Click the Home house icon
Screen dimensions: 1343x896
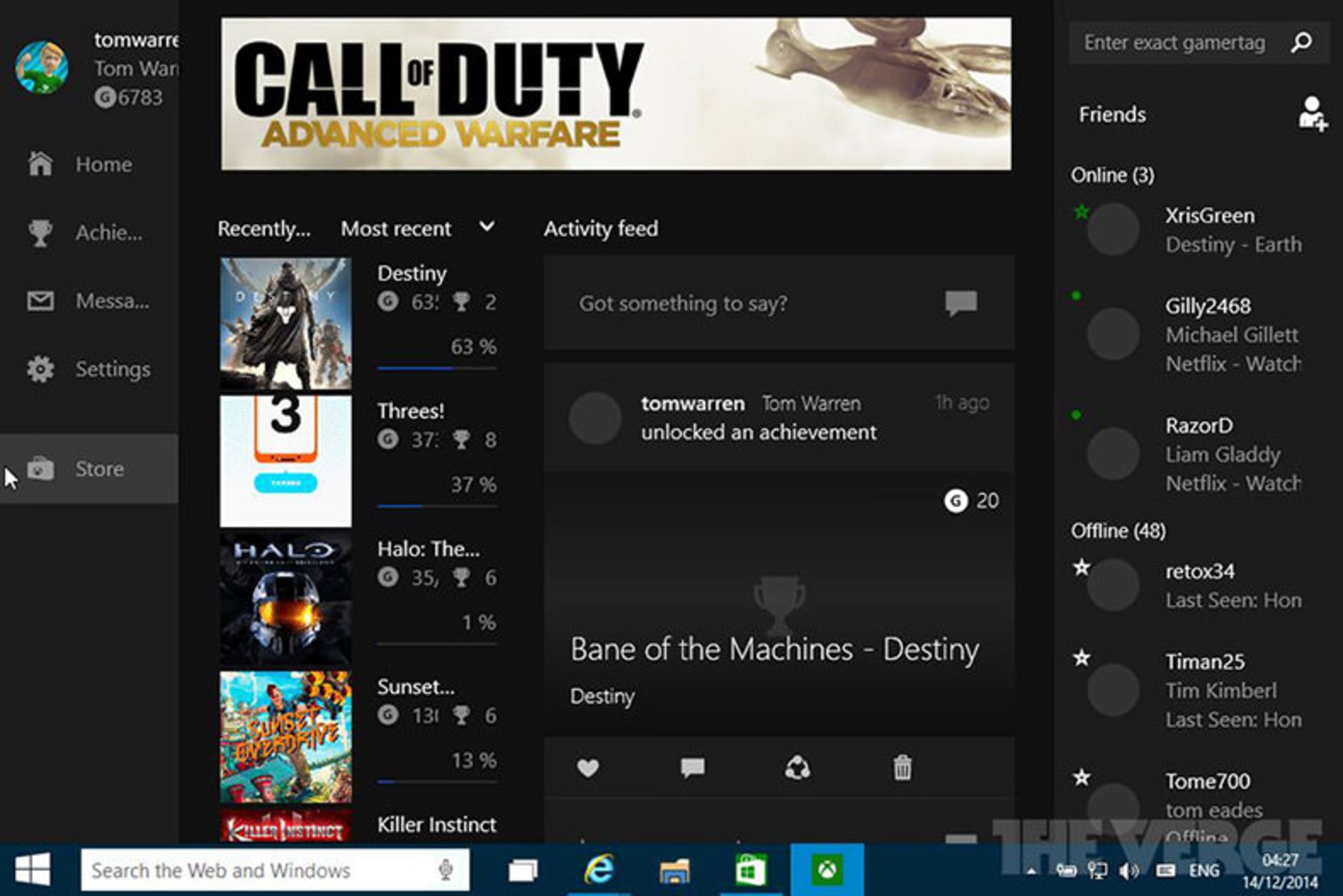pos(41,164)
